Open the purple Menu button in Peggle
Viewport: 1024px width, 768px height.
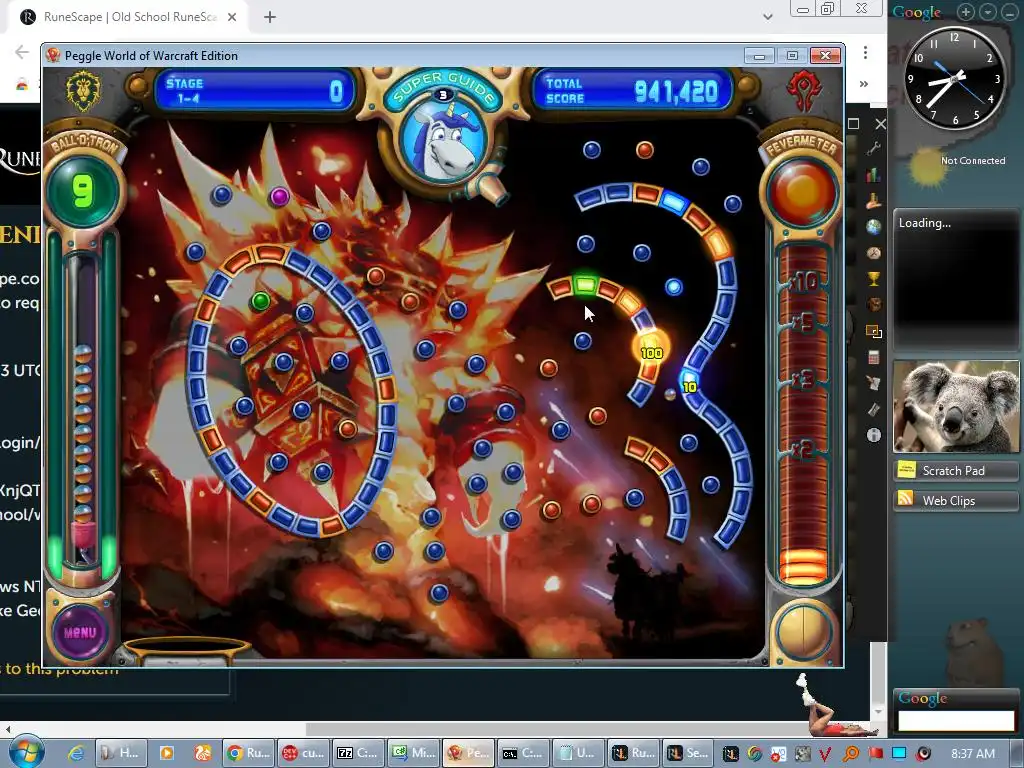[x=80, y=632]
